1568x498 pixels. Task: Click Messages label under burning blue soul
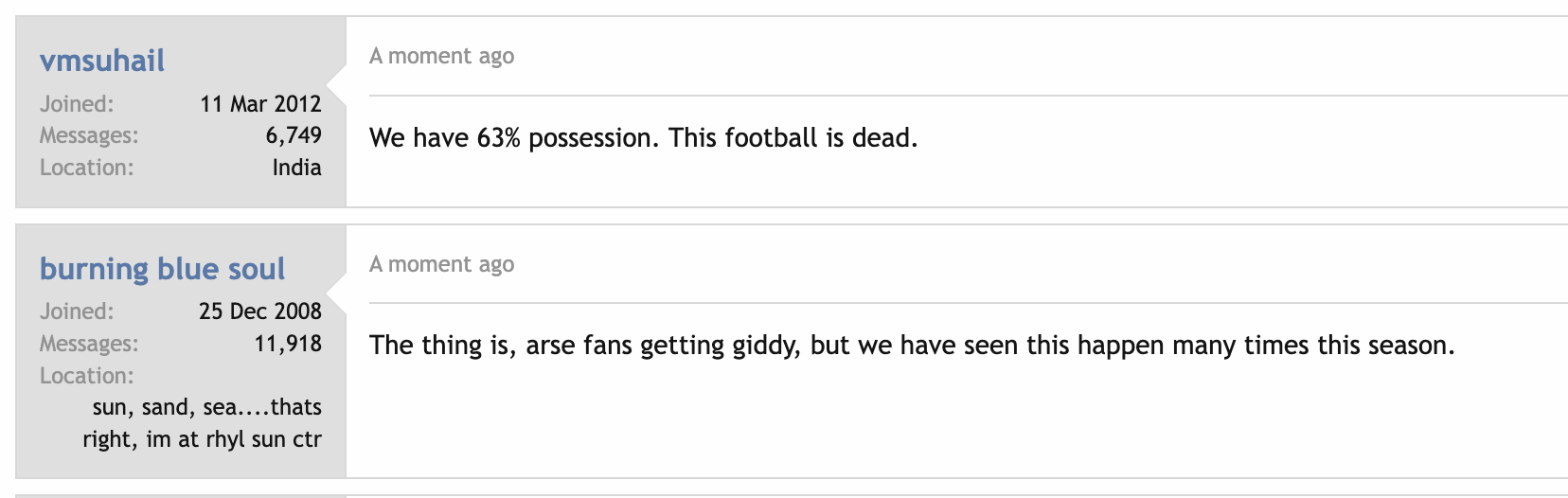click(89, 344)
